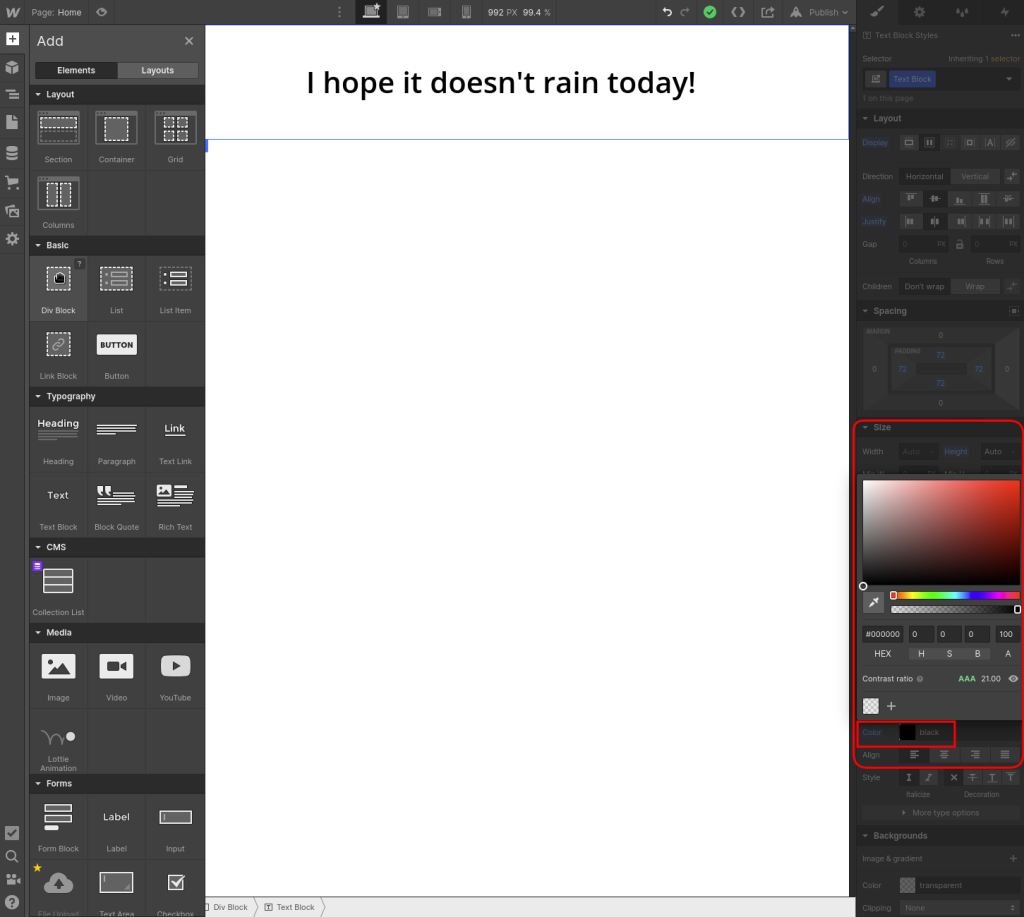
Task: Pick a color with the eyedropper tool
Action: [874, 602]
